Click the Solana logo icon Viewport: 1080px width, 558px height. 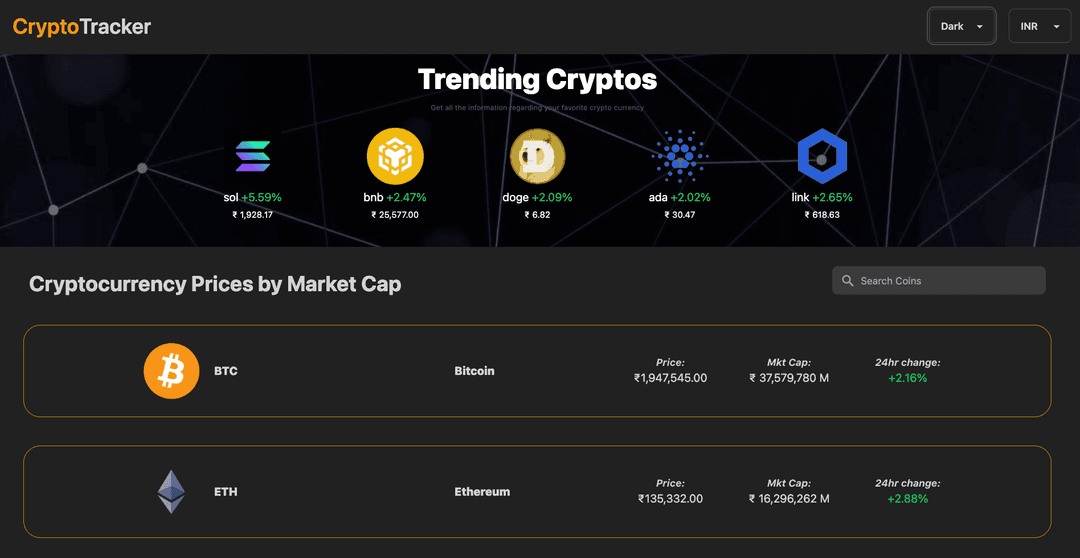[253, 156]
